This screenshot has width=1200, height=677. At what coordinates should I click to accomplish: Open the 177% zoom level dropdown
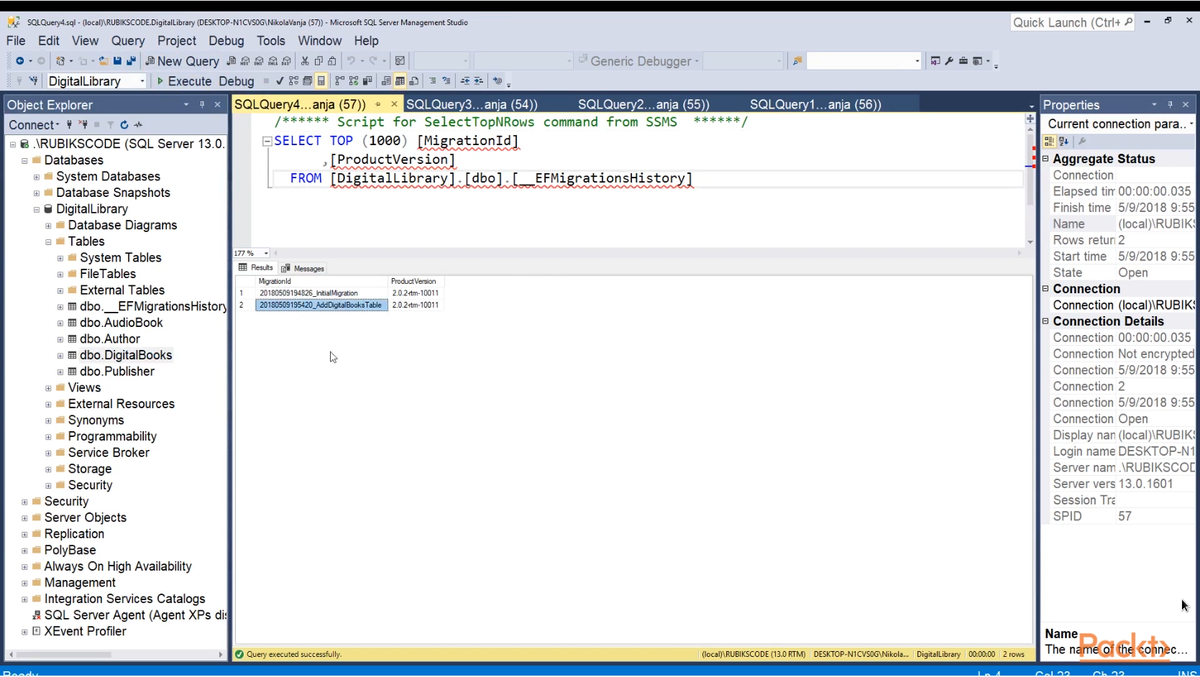[266, 254]
